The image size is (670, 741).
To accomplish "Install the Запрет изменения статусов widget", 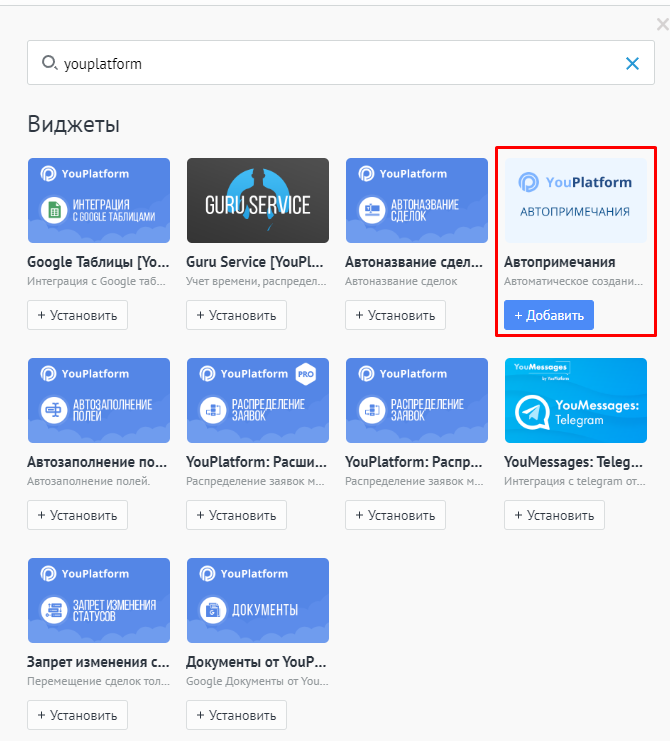I will pos(77,715).
